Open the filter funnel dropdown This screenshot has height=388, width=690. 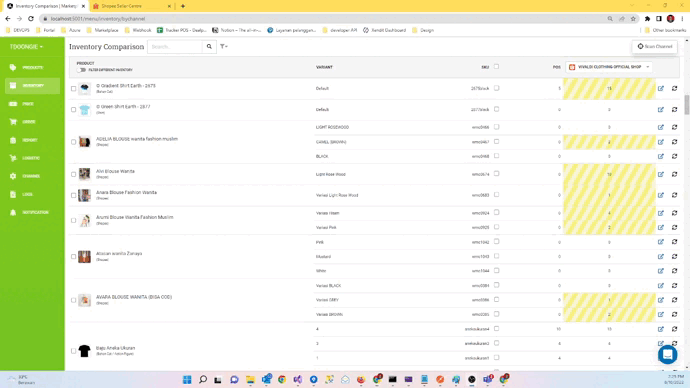click(224, 46)
